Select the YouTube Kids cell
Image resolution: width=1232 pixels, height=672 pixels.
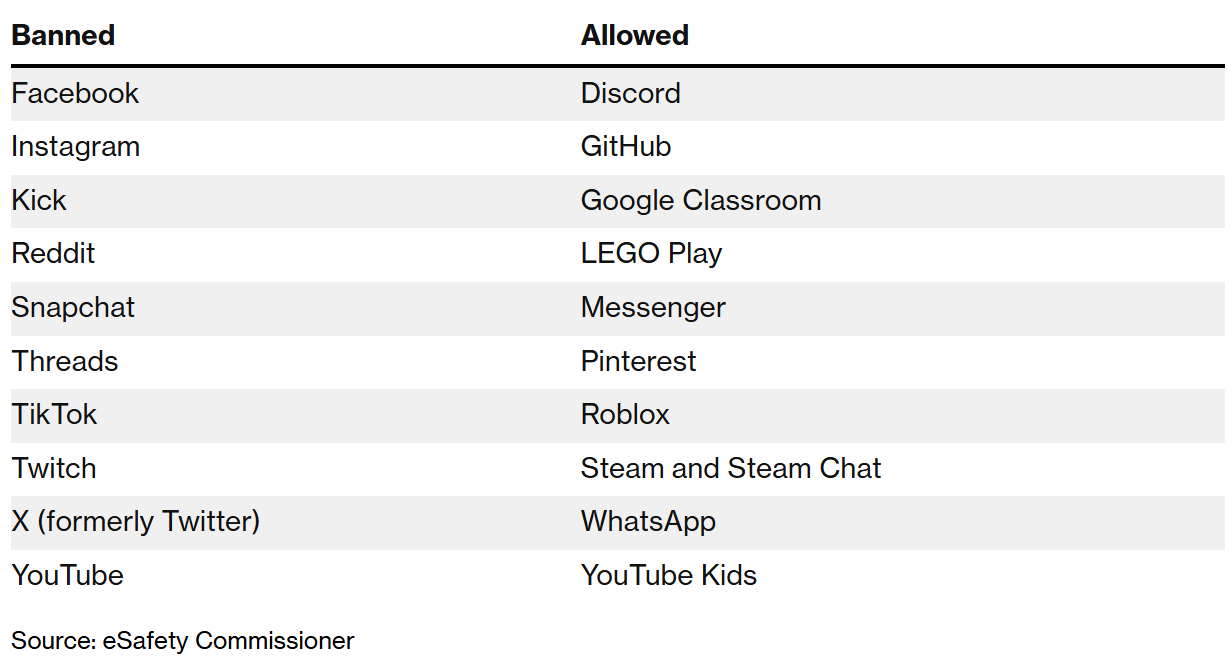tap(669, 576)
